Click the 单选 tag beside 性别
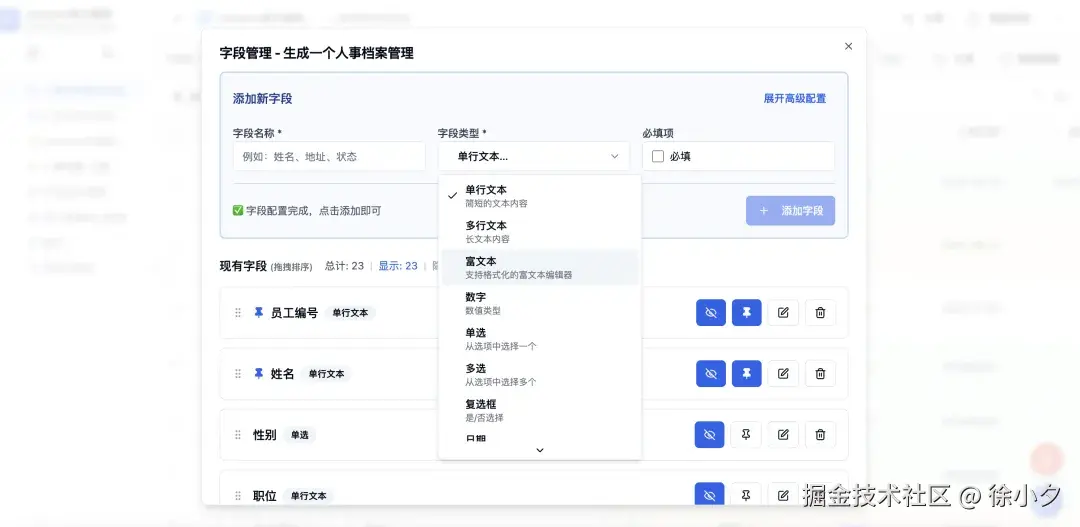The height and width of the screenshot is (527, 1080). point(300,435)
